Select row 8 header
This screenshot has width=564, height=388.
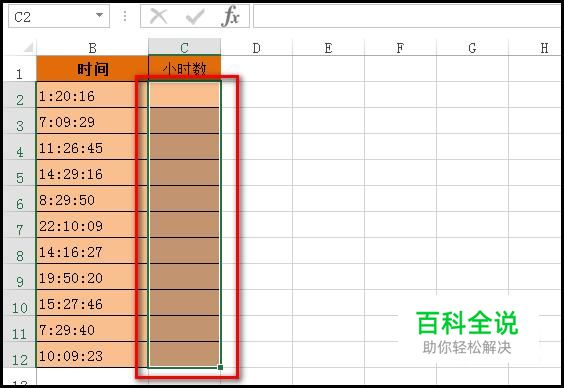coord(20,251)
